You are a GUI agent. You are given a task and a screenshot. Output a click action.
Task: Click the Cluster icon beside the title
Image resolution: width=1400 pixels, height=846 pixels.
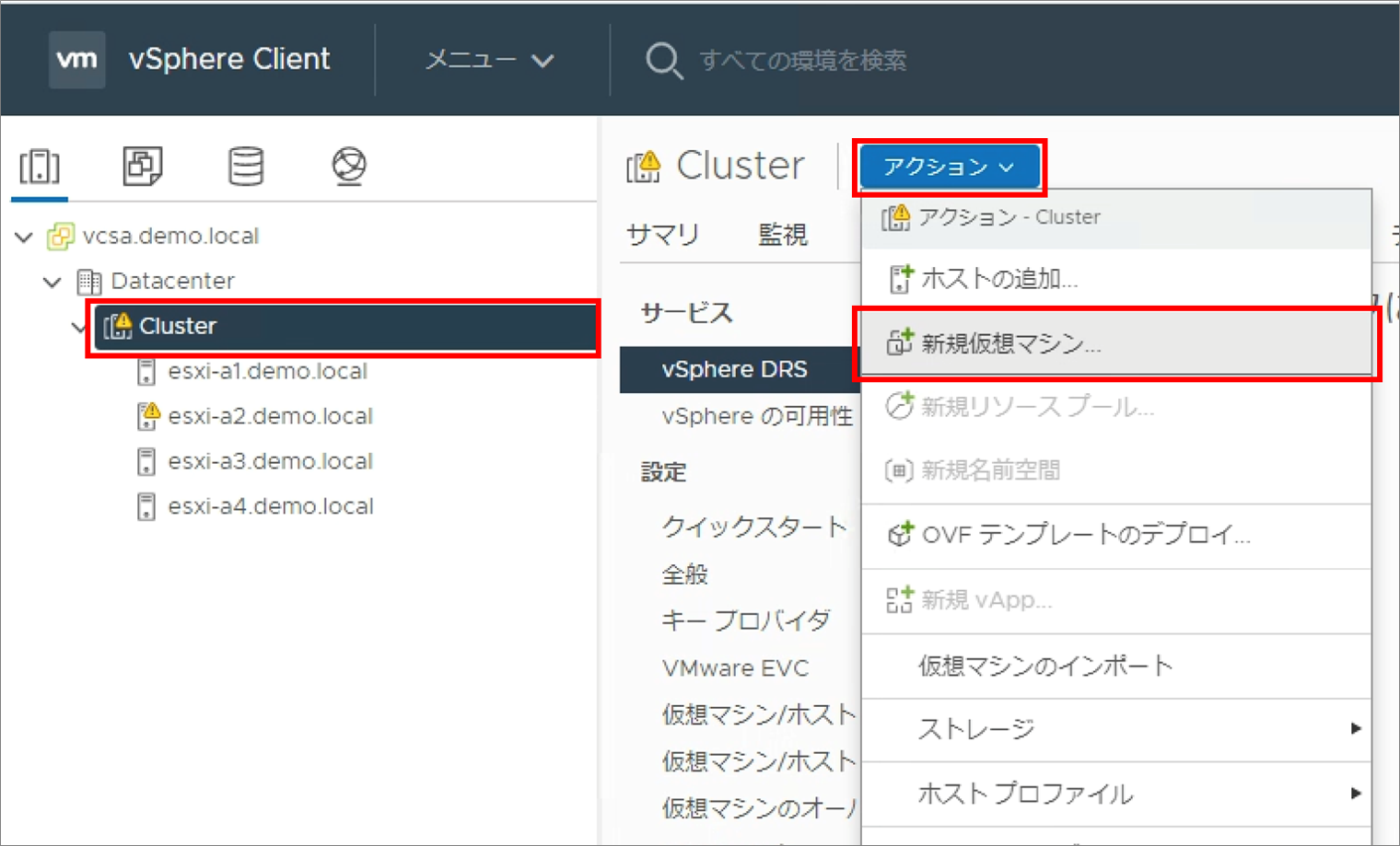pyautogui.click(x=644, y=167)
